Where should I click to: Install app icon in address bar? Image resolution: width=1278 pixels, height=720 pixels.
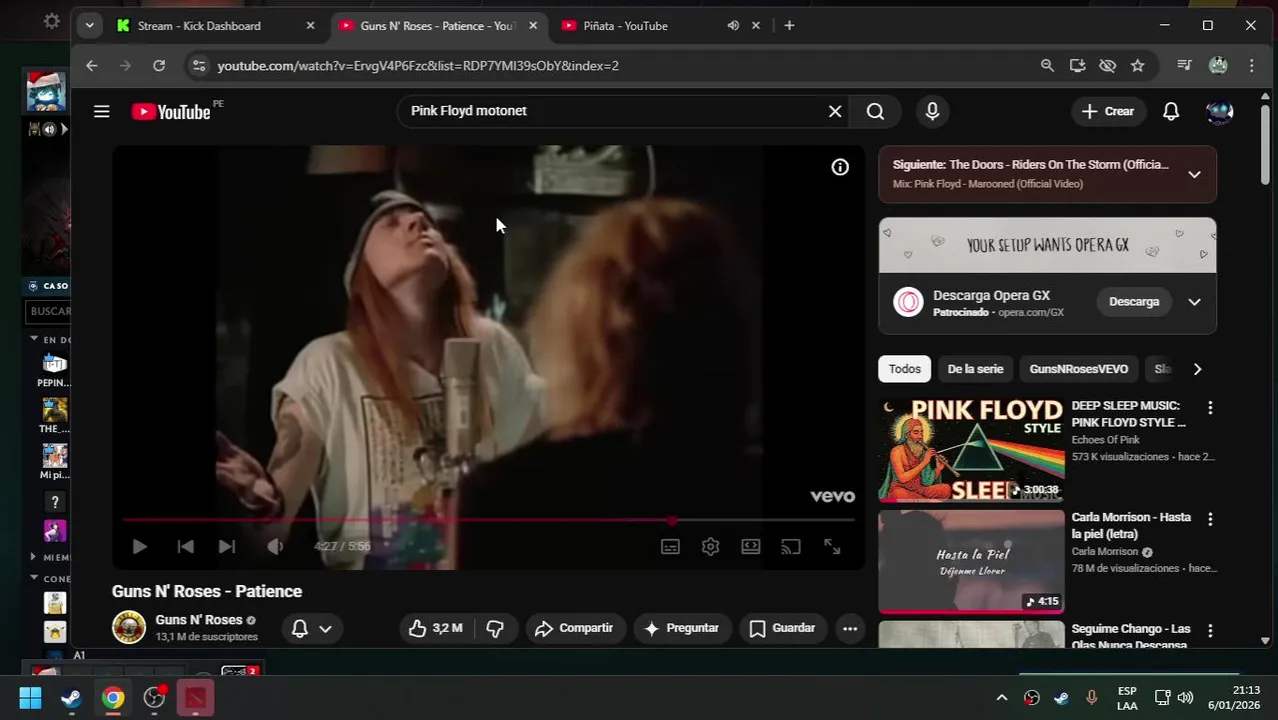point(1077,65)
